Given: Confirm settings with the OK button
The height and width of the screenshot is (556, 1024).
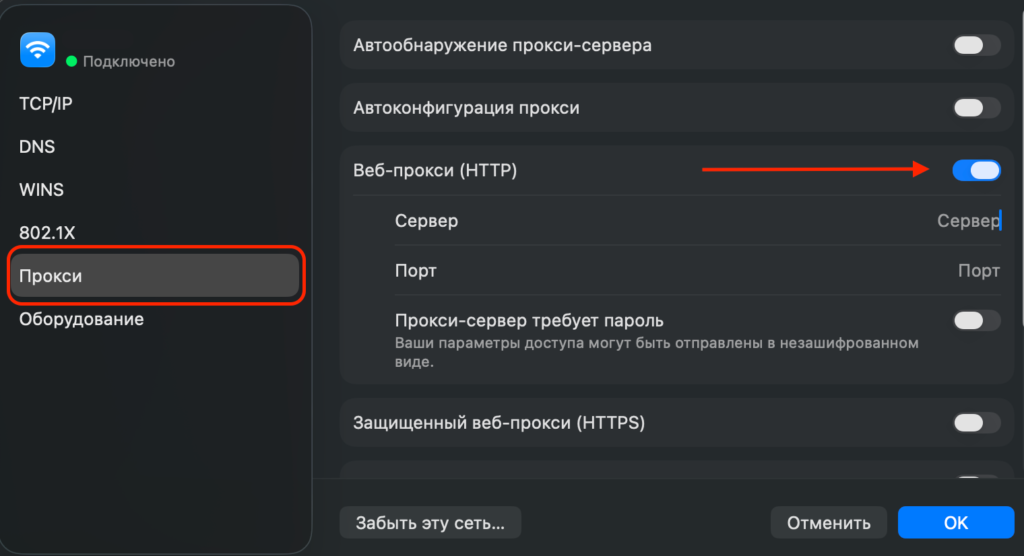Looking at the screenshot, I should click(x=956, y=522).
